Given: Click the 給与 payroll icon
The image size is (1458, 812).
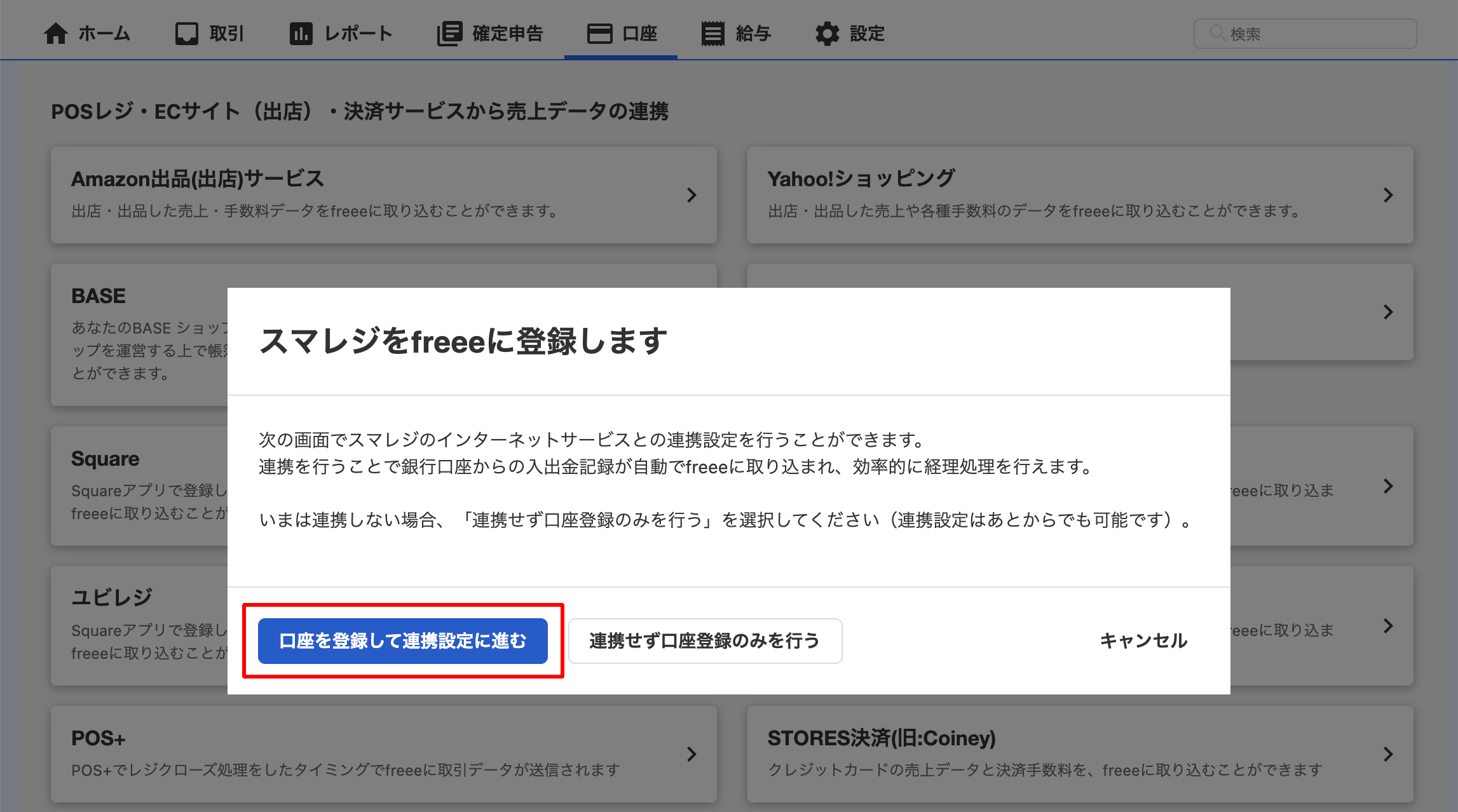Looking at the screenshot, I should 712,34.
